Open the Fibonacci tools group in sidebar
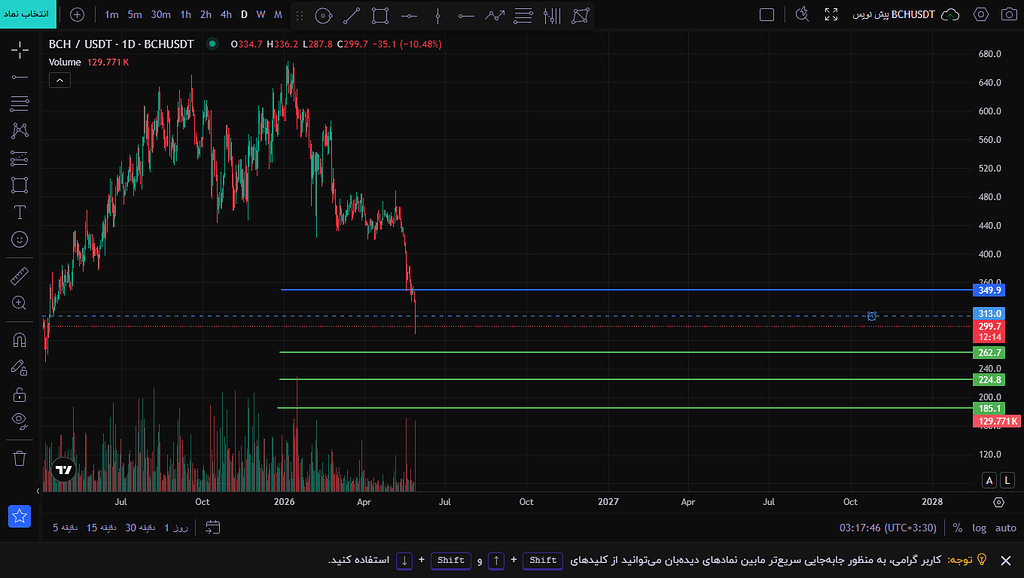 point(20,103)
